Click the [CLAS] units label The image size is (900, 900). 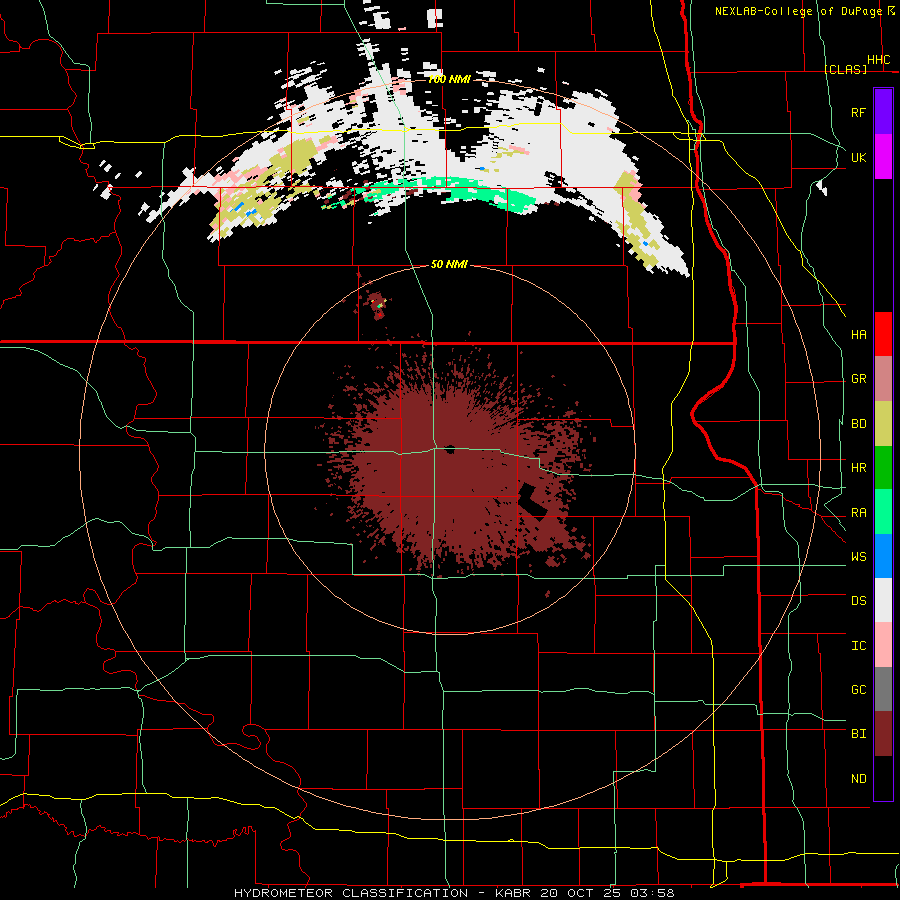click(x=845, y=69)
